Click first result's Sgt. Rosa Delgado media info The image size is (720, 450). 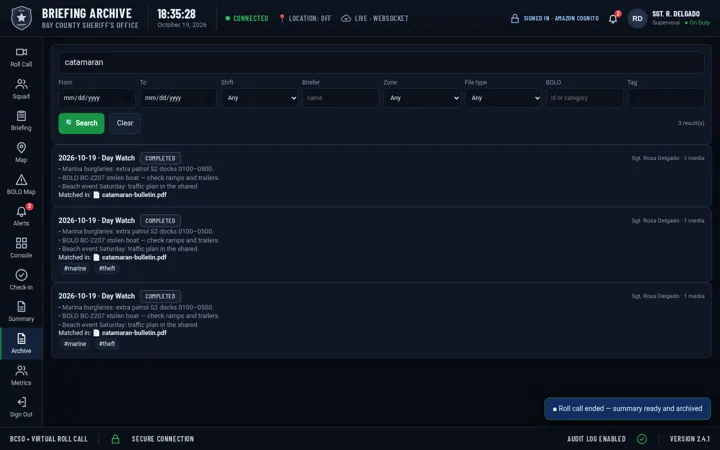(x=668, y=158)
